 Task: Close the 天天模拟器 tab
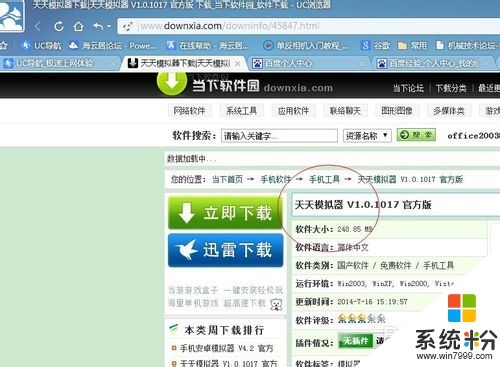coord(238,64)
